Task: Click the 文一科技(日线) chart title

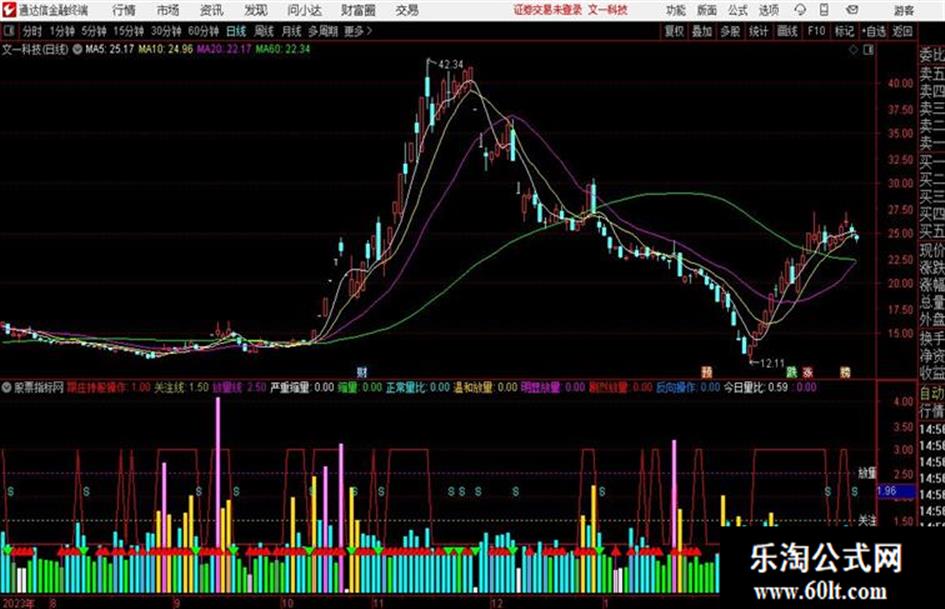Action: [35, 49]
